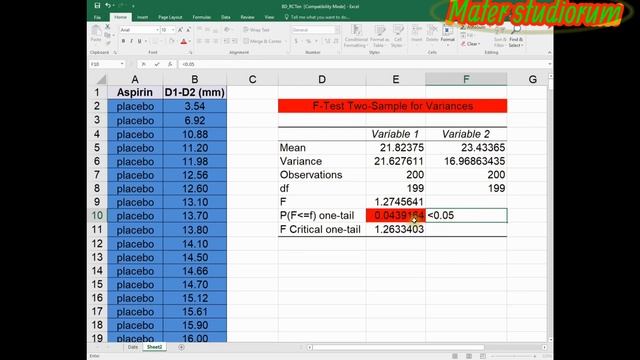Decrease font size with smaller A
The image size is (640, 360).
(188, 30)
